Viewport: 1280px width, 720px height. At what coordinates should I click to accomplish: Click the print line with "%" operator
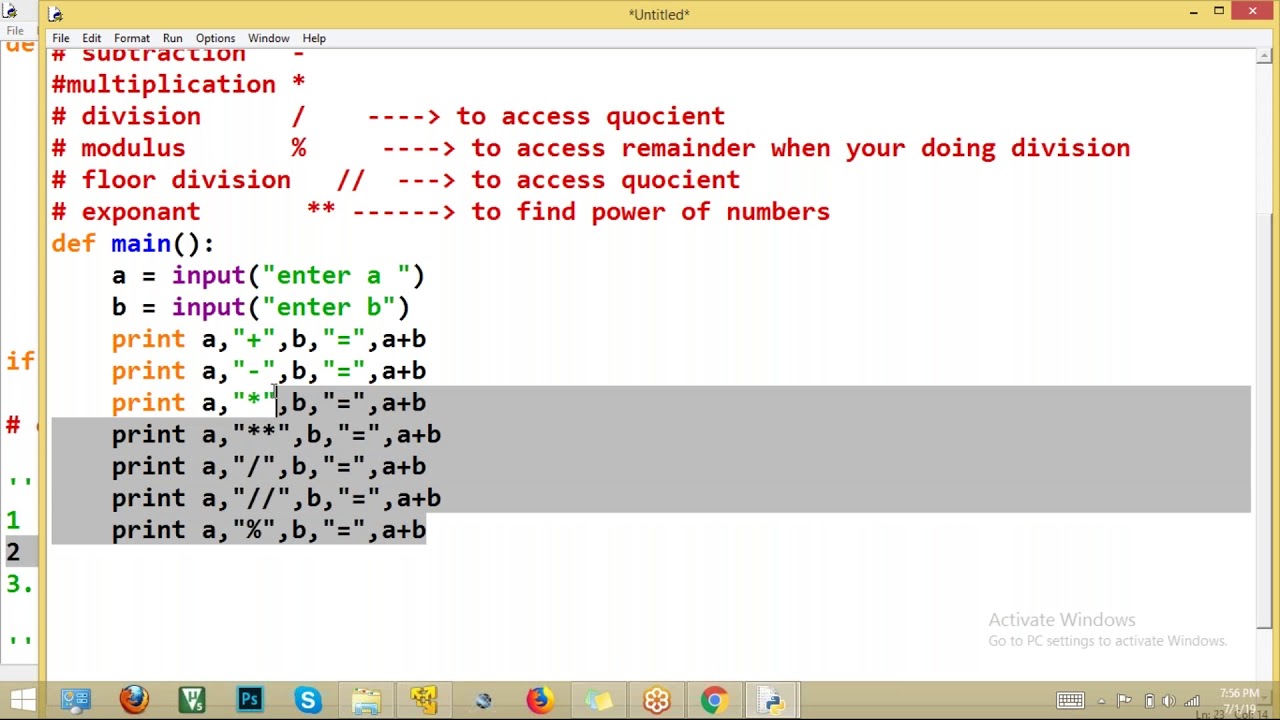click(268, 531)
